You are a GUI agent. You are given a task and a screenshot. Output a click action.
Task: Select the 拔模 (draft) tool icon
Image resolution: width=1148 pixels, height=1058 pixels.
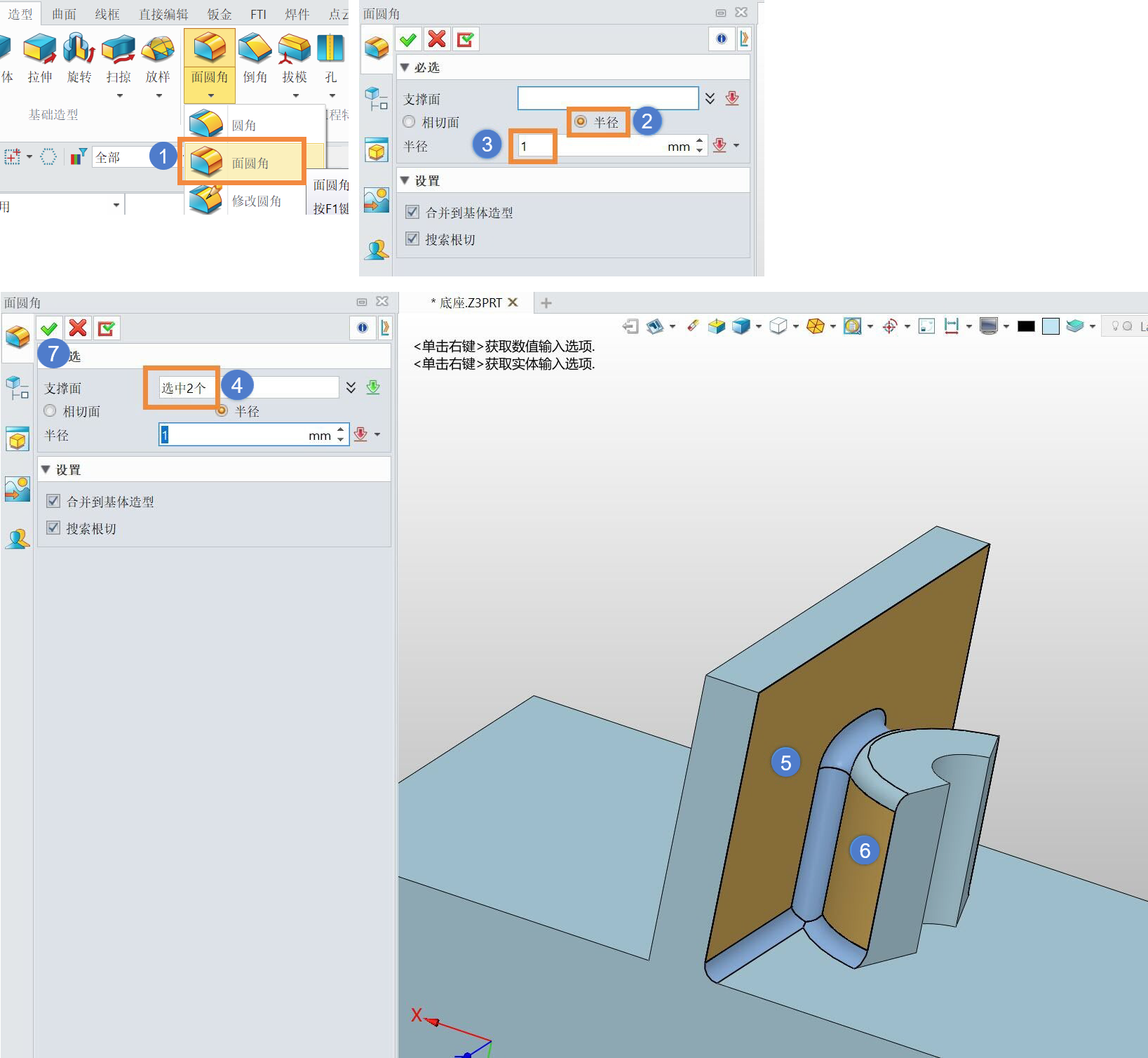click(295, 48)
